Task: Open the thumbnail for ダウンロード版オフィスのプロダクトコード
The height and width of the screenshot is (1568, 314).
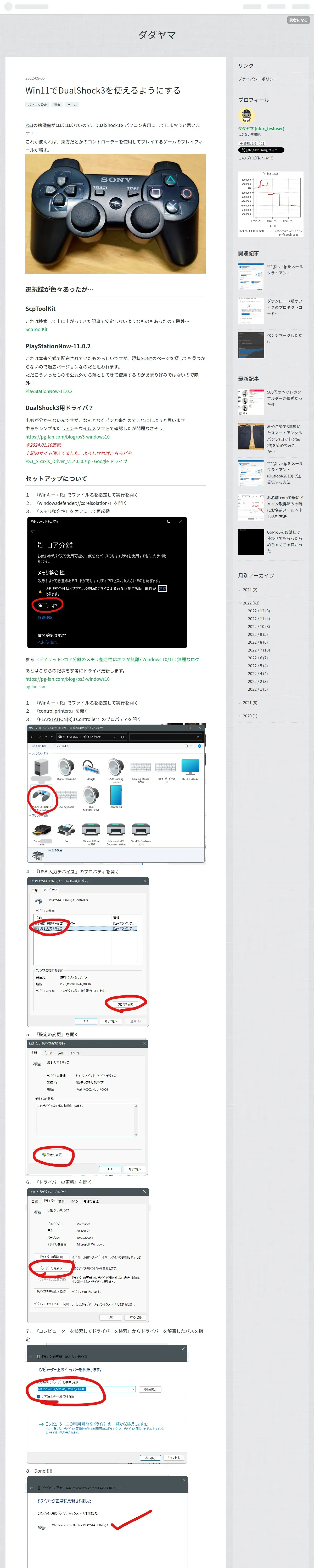Action: [x=251, y=310]
